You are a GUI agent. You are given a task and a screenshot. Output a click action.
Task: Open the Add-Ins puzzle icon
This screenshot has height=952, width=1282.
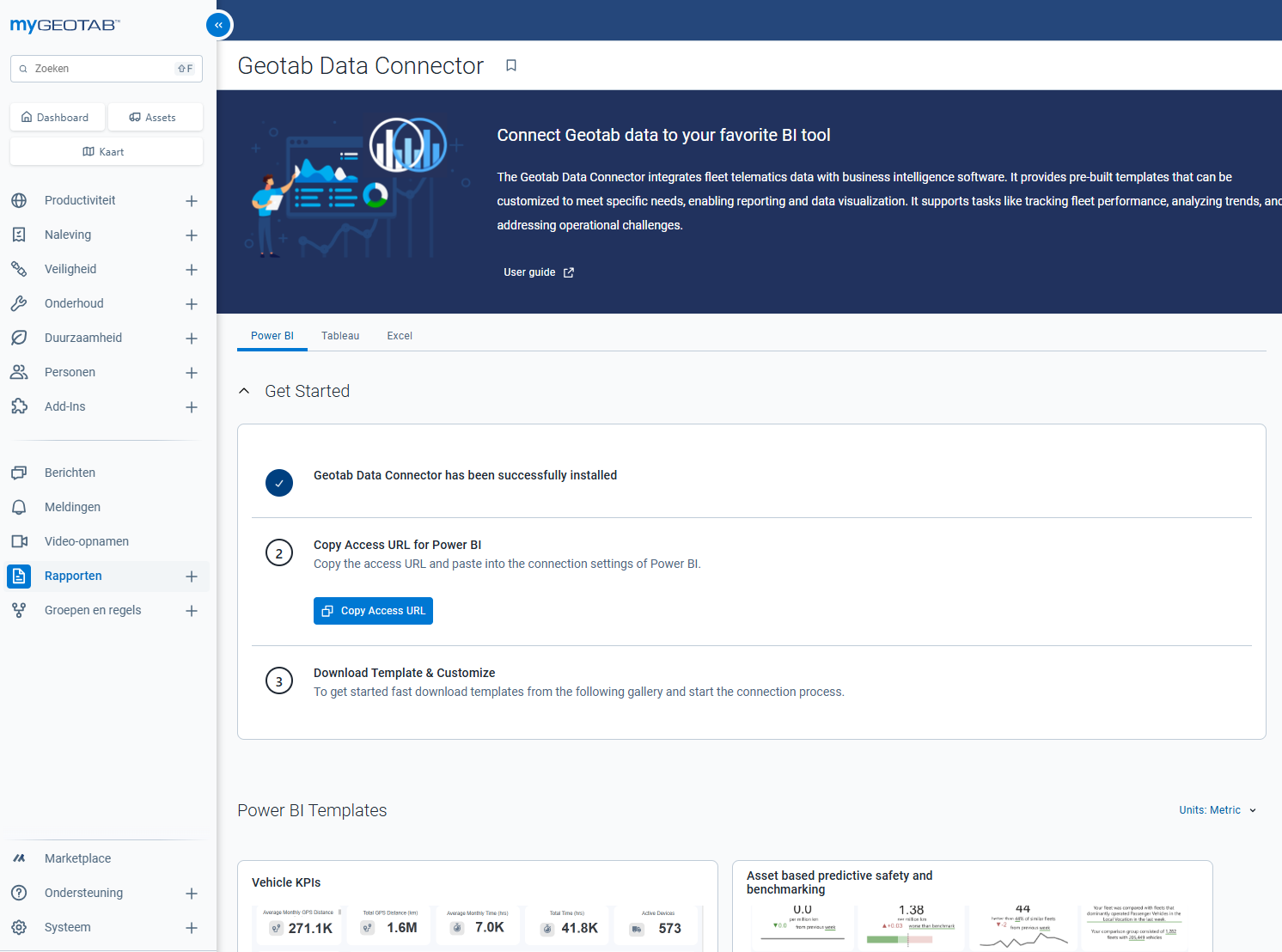[19, 406]
